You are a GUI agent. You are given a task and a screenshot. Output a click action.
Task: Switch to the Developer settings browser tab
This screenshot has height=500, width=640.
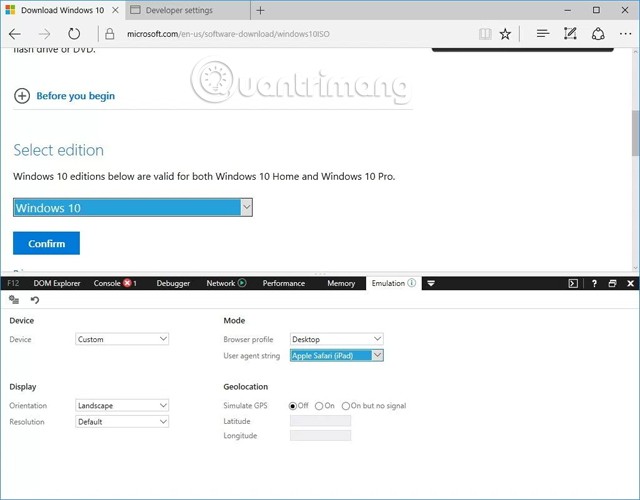pyautogui.click(x=183, y=10)
